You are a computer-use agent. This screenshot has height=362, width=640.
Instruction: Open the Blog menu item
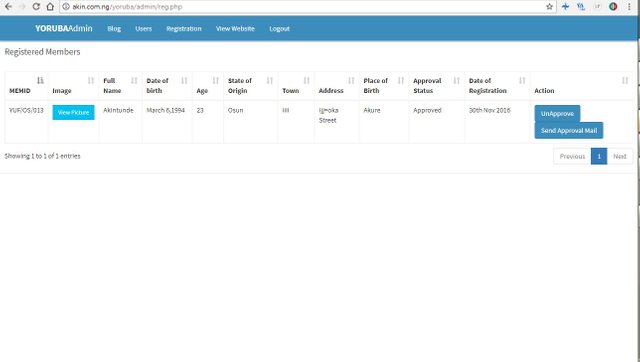[x=114, y=29]
